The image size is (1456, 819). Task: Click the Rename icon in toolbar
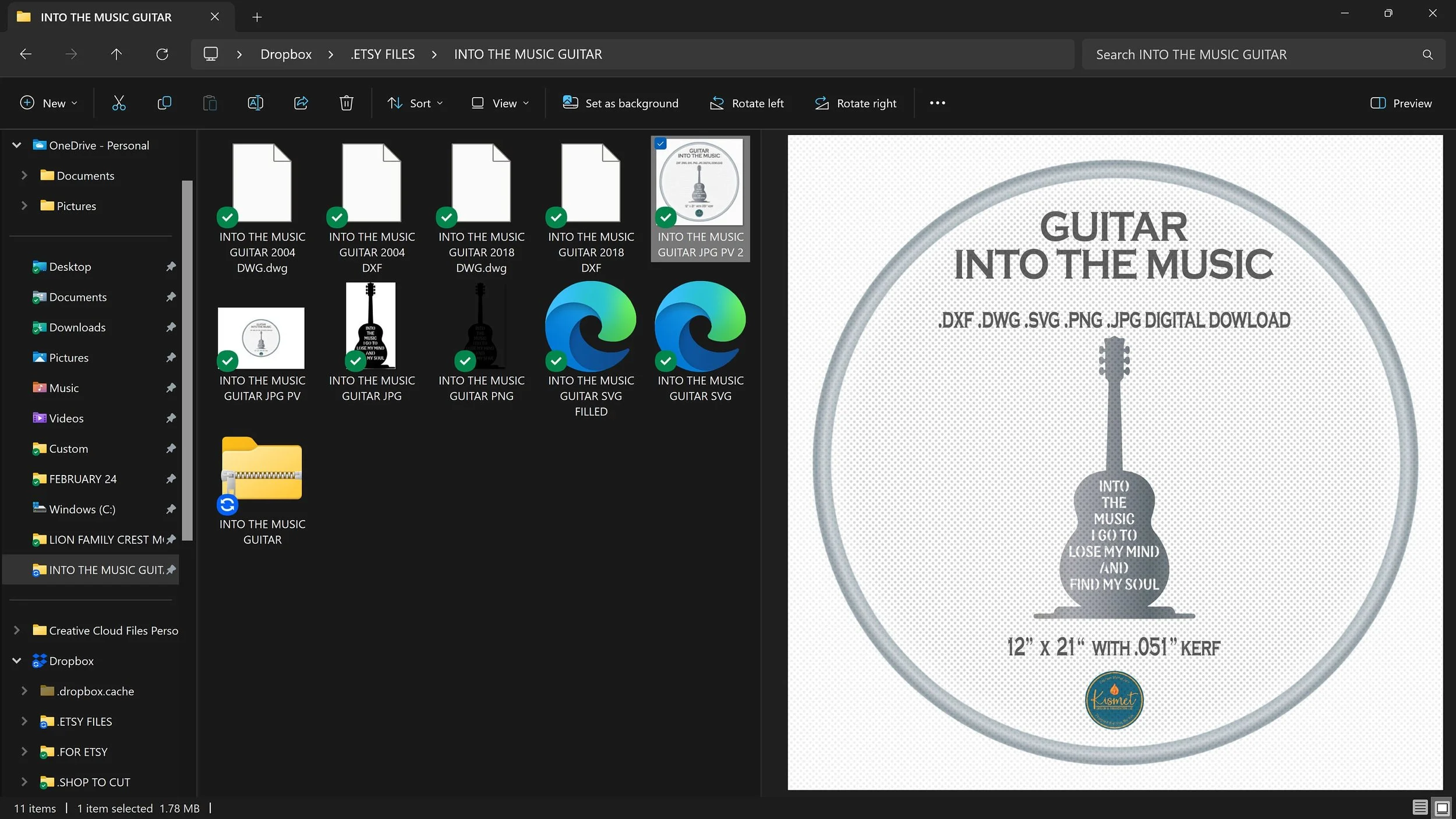(x=255, y=103)
